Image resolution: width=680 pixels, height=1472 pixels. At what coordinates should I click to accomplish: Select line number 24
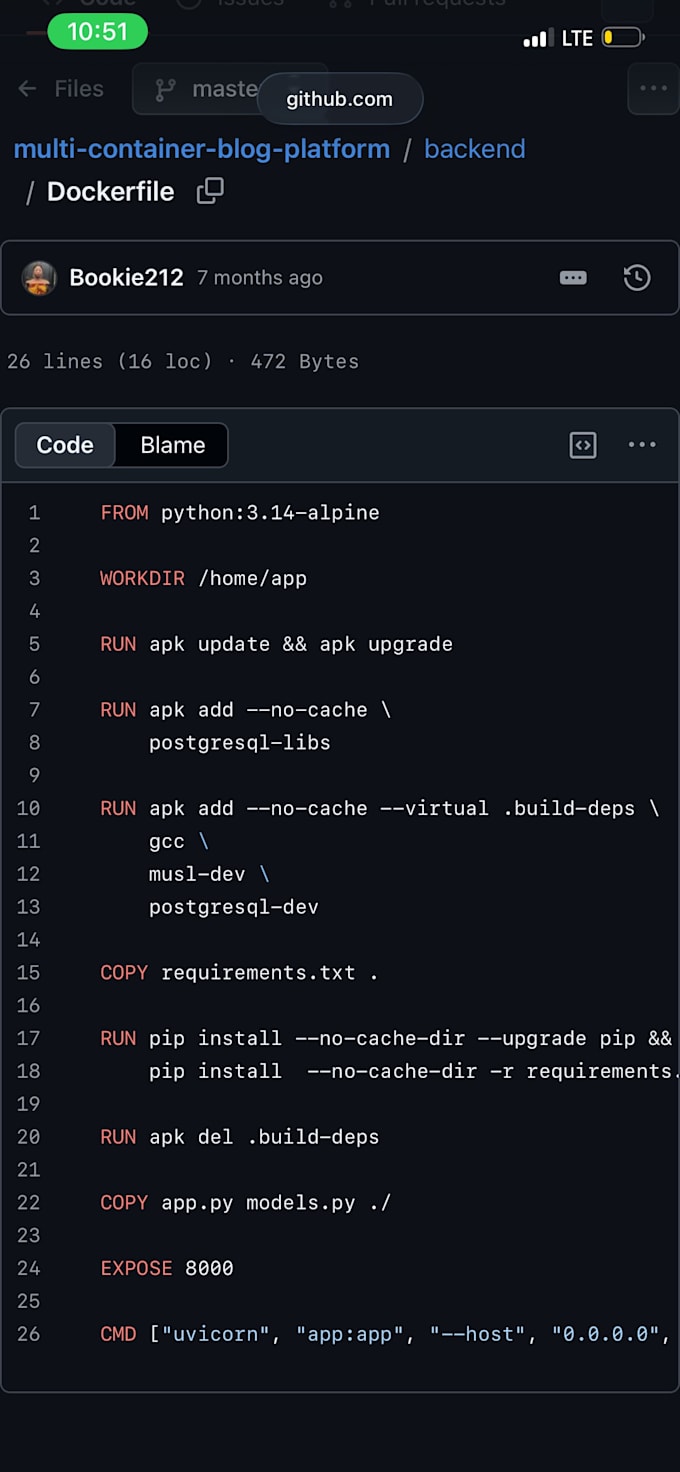click(29, 1268)
